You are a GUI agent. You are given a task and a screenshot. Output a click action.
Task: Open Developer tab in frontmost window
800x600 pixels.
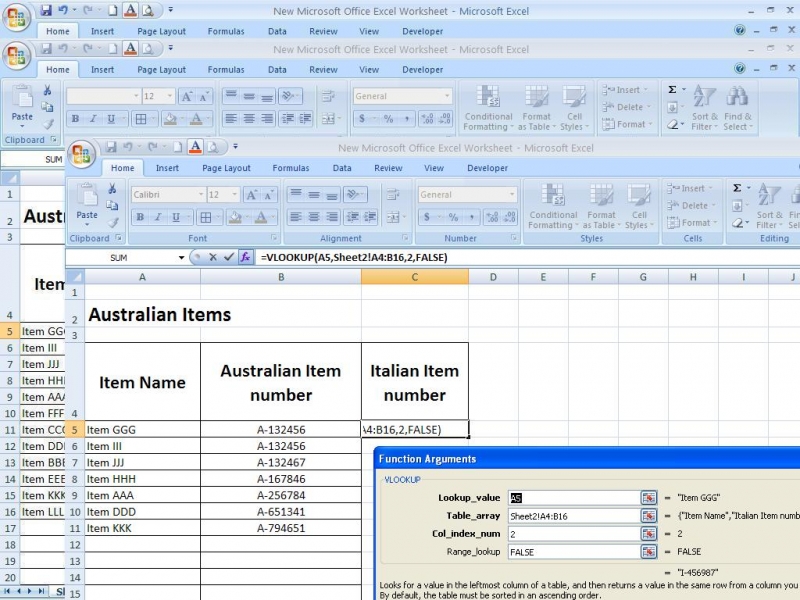click(487, 168)
